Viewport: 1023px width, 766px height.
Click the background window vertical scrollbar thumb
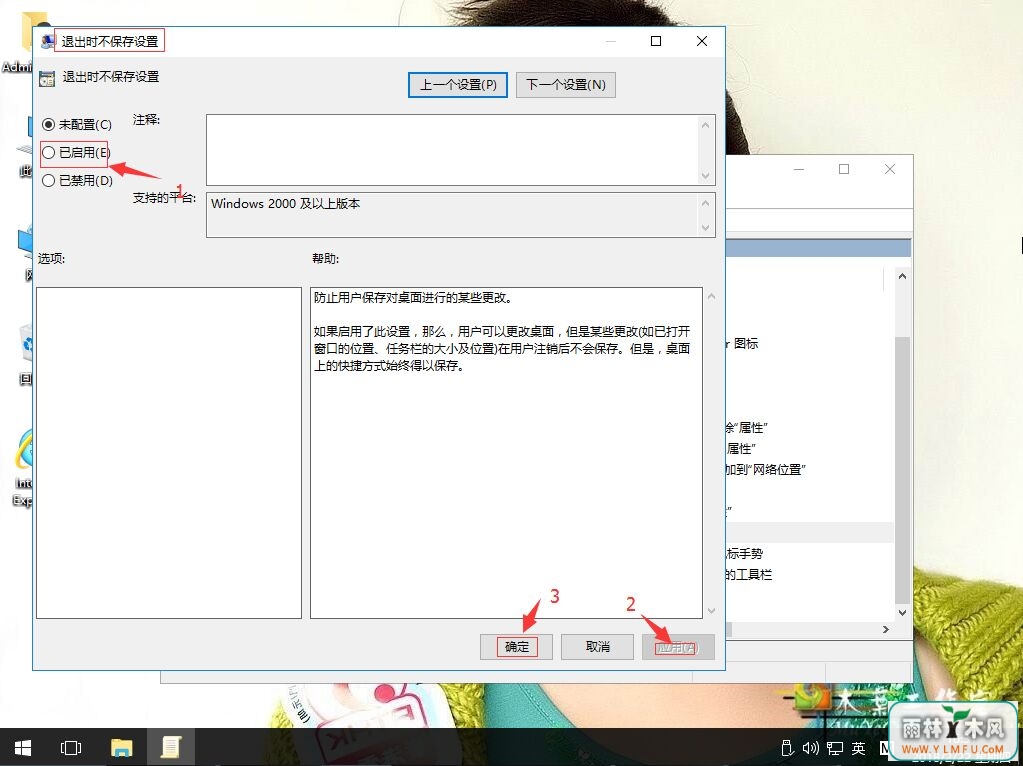[902, 470]
